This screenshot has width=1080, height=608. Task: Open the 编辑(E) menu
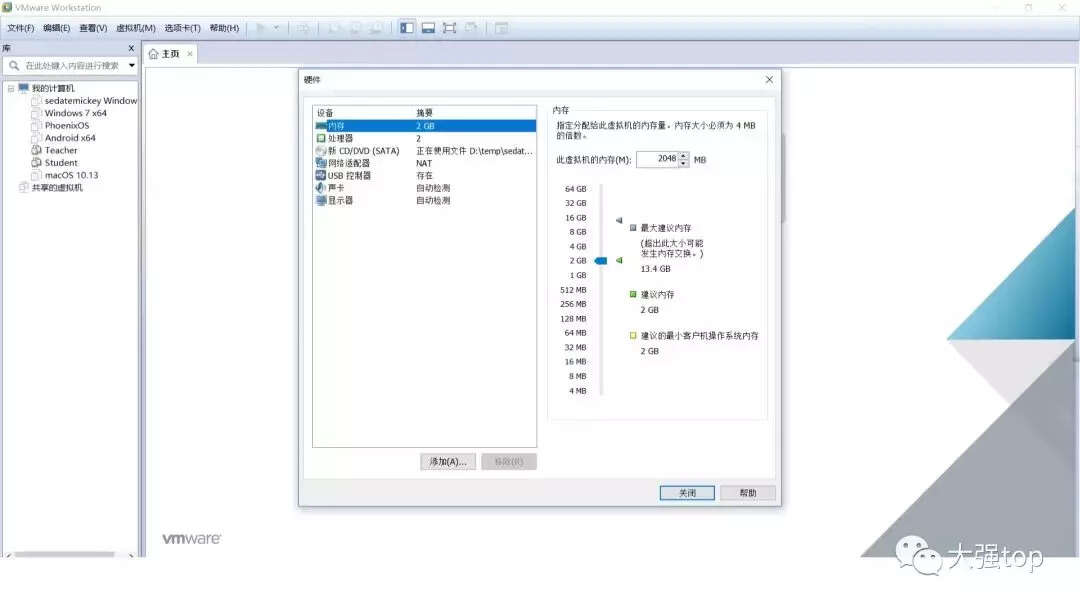[56, 28]
